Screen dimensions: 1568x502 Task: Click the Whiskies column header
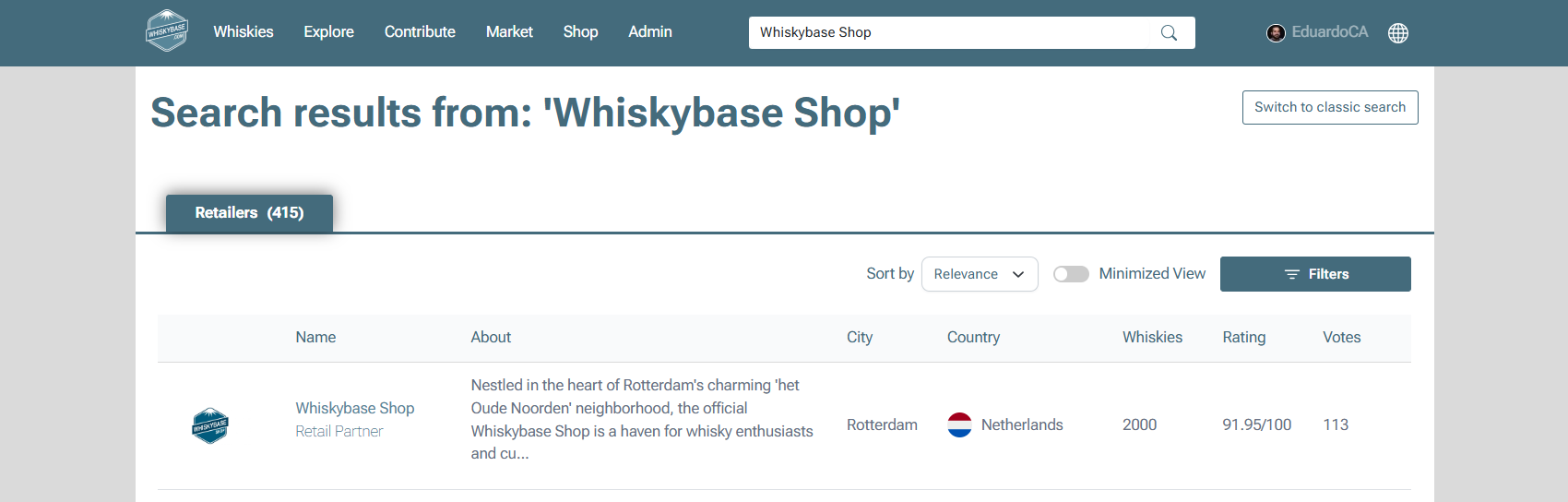pyautogui.click(x=1152, y=338)
